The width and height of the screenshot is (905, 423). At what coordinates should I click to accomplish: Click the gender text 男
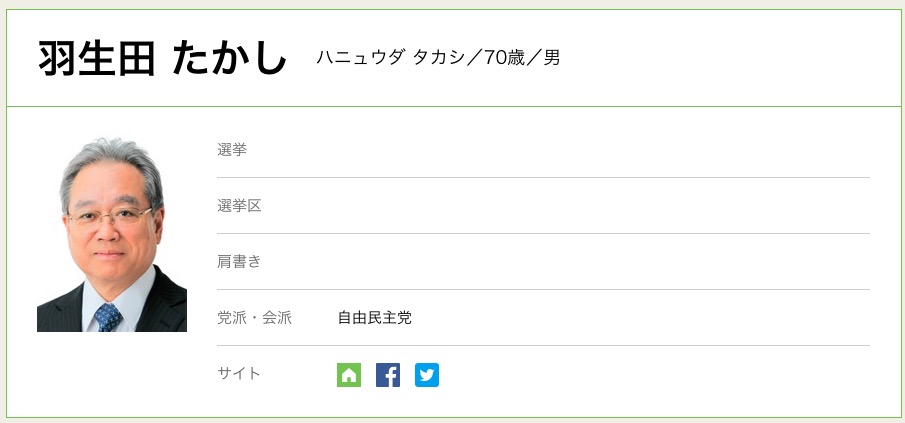(552, 58)
